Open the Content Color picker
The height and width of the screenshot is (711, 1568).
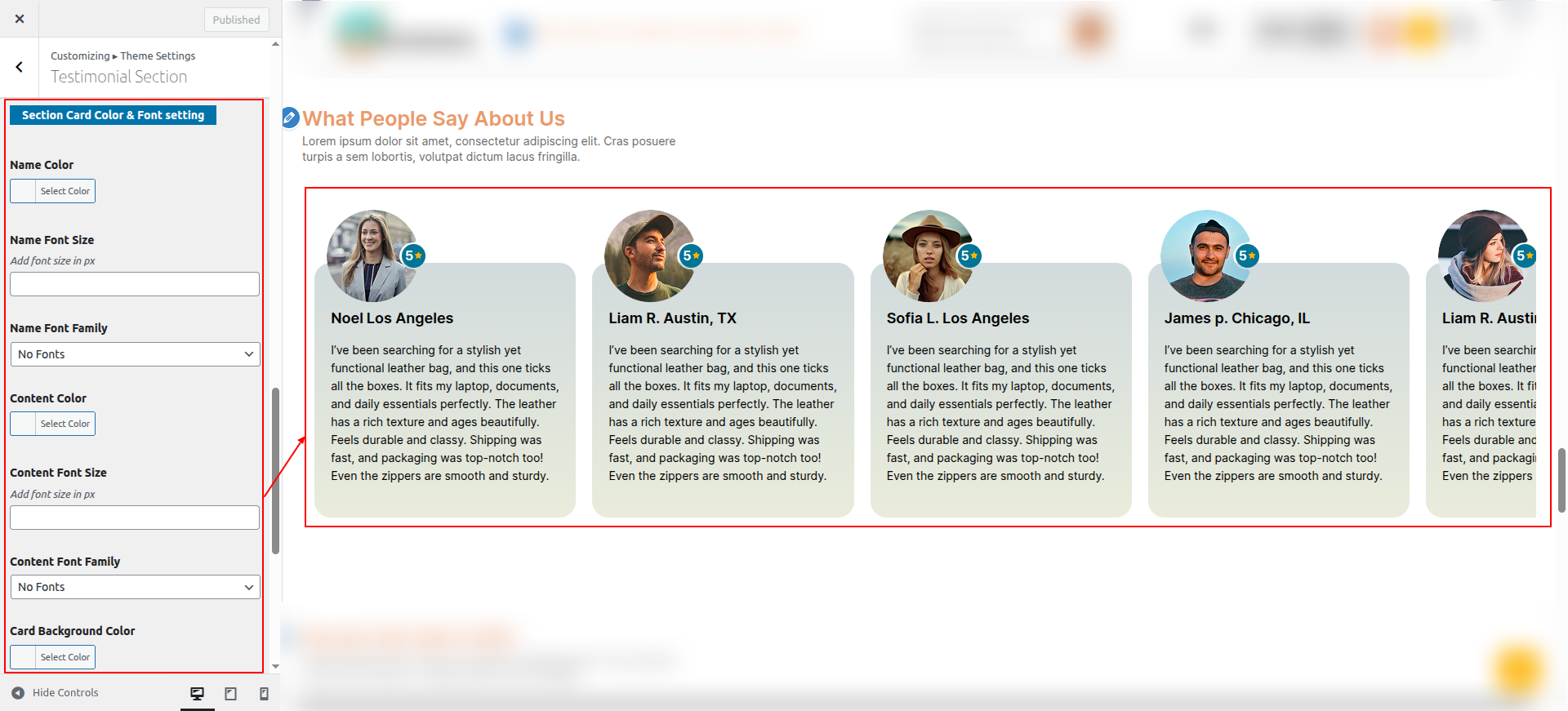point(53,424)
